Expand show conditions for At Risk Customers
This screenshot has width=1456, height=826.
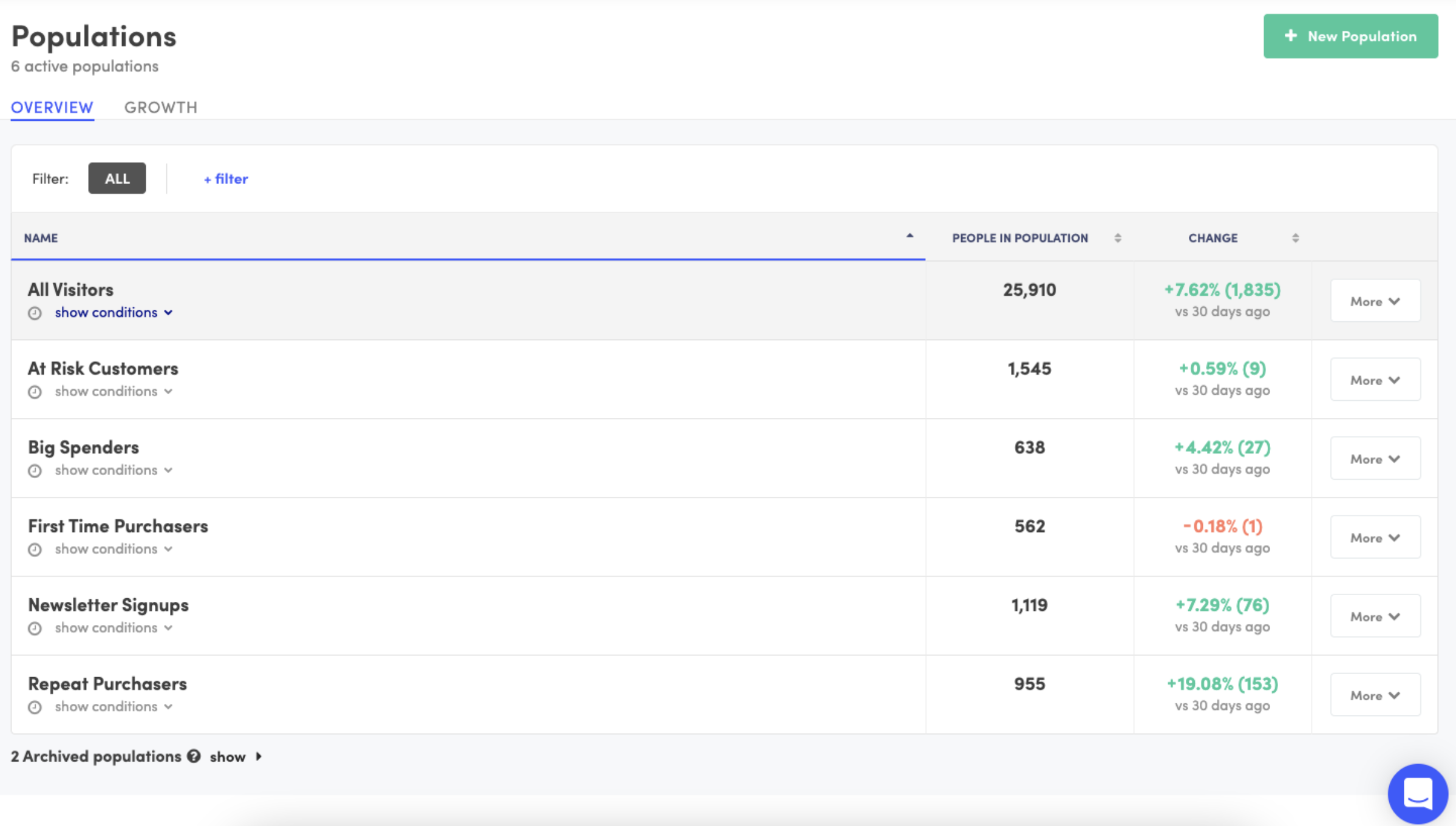coord(114,391)
